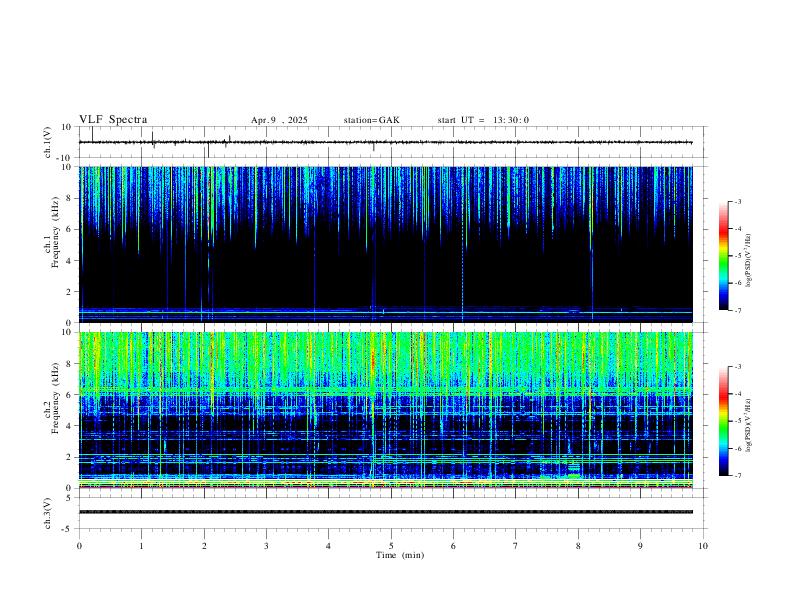Click inside the ch.2 frequency spectrogram
This screenshot has height=612, width=792.
click(385, 410)
